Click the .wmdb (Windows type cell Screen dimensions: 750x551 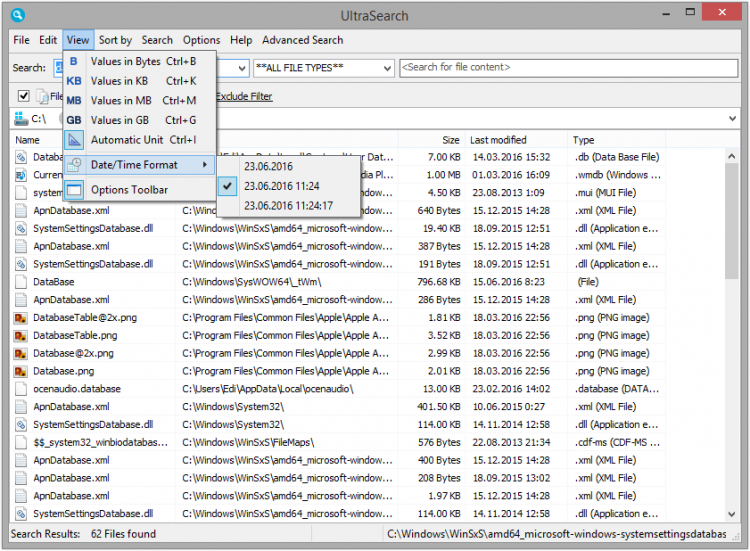point(618,175)
